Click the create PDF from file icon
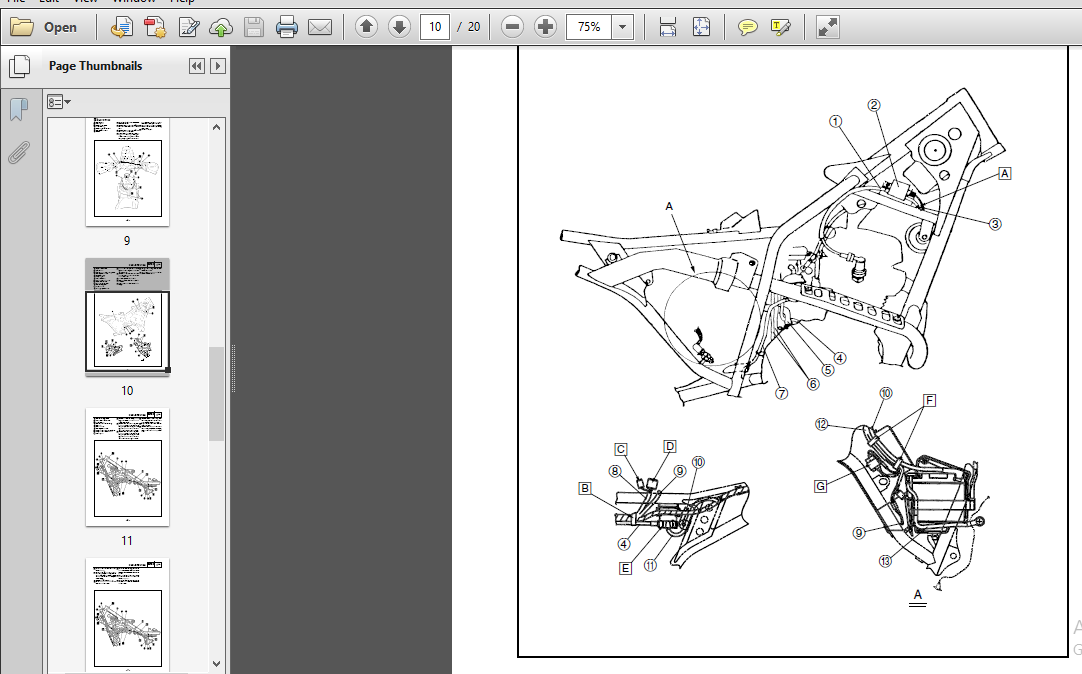Image resolution: width=1082 pixels, height=674 pixels. (122, 27)
